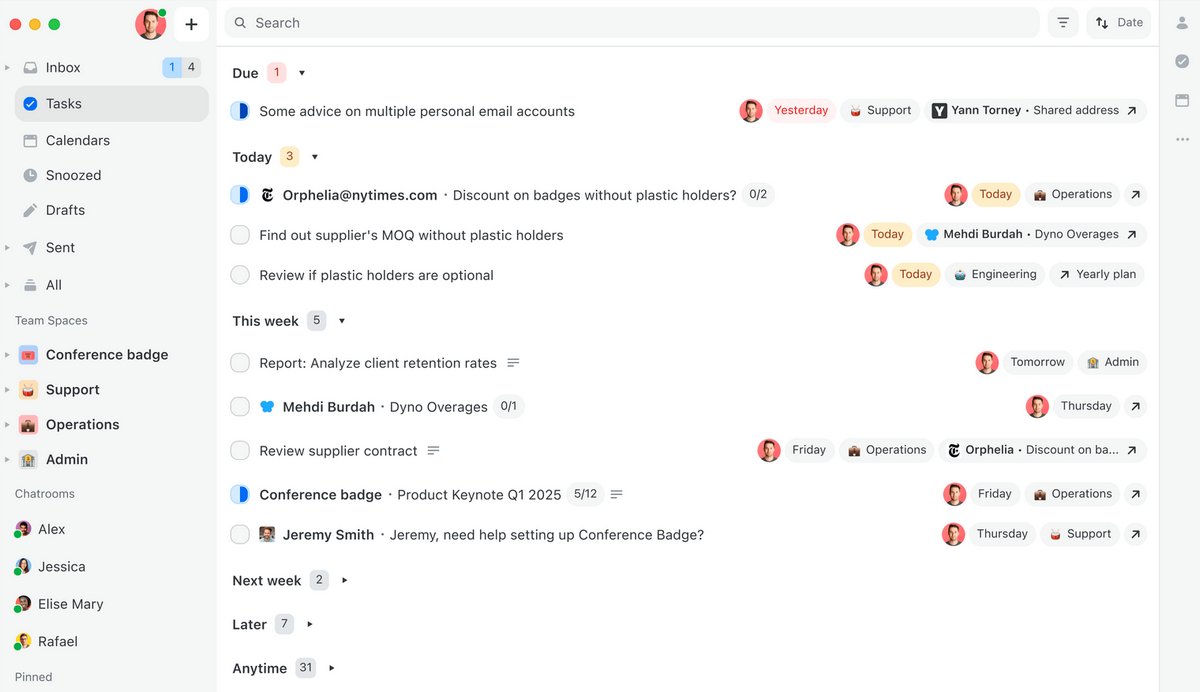1200x692 pixels.
Task: Open the arrow link on Product Keynote row
Action: (x=1135, y=494)
